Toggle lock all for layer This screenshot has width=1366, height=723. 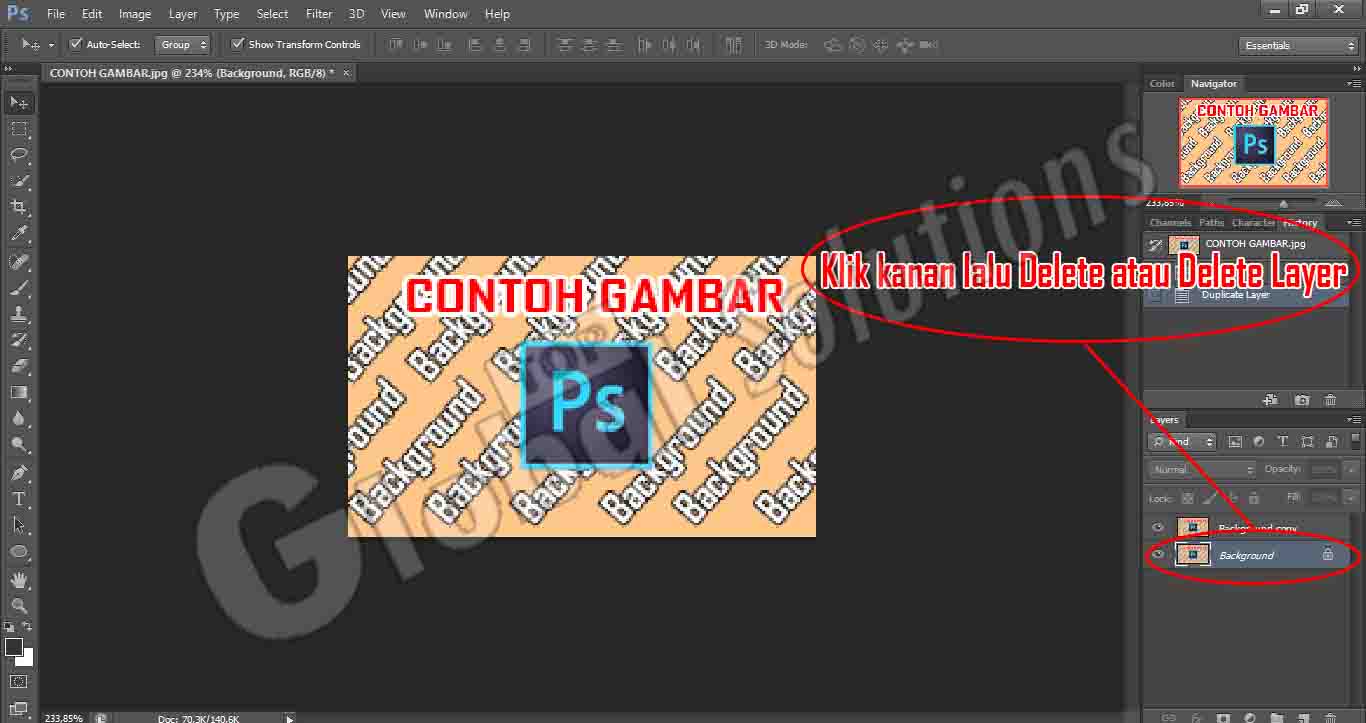[1254, 497]
